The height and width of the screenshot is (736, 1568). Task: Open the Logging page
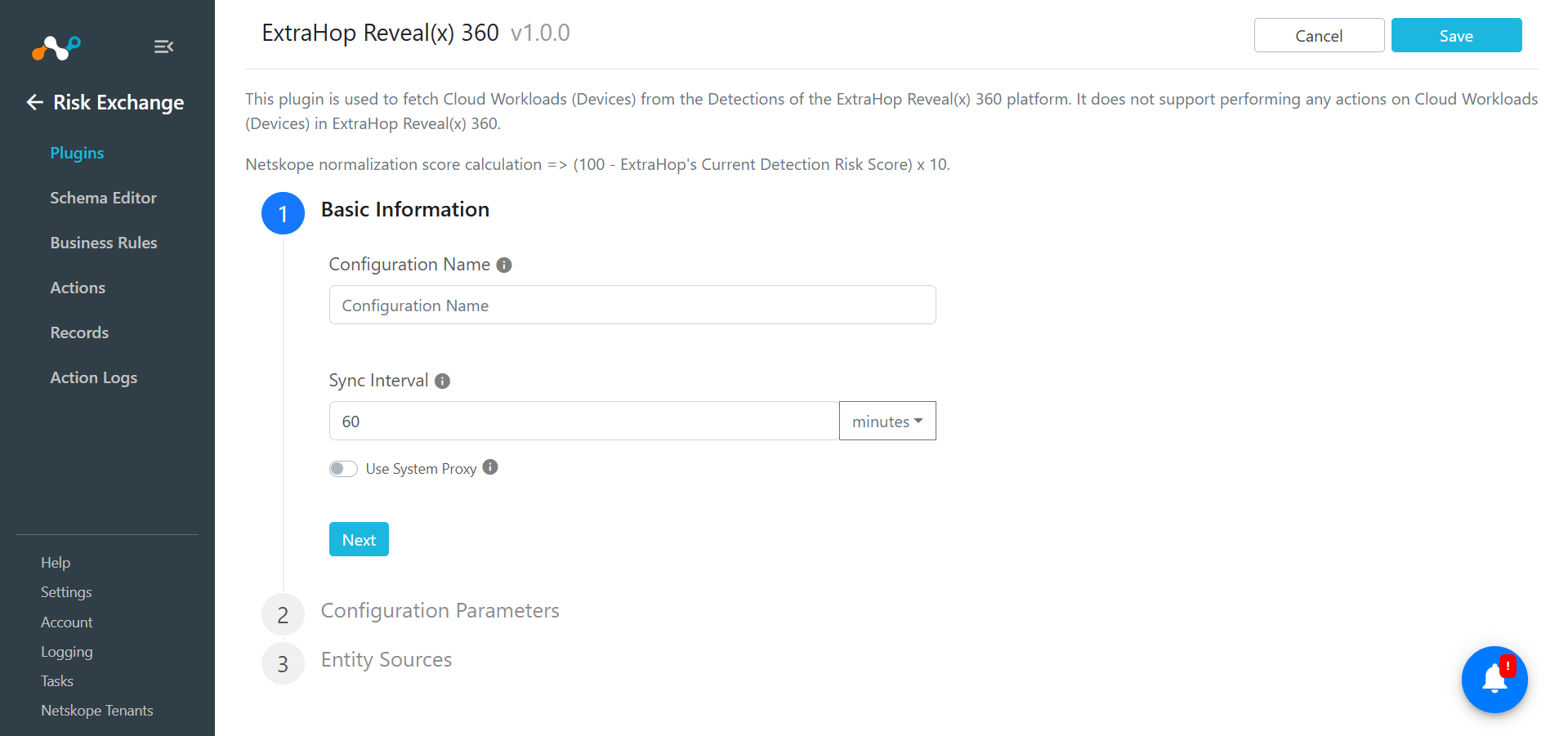pos(67,652)
